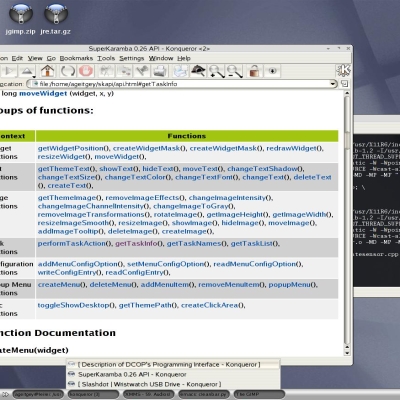Open the Edit menu

(17, 58)
